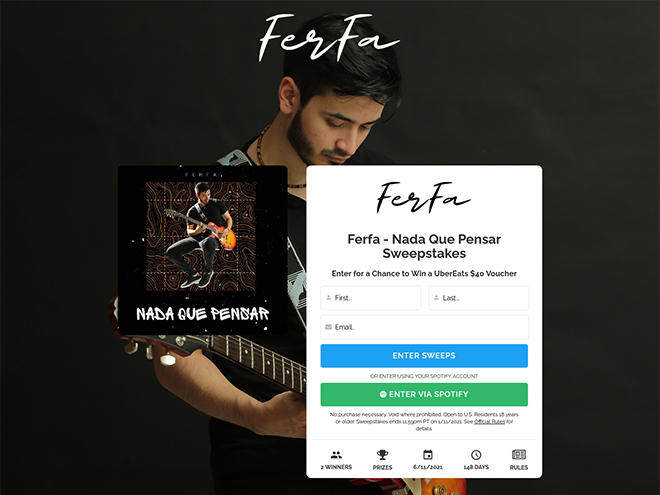Focus the Last name input field
The height and width of the screenshot is (495, 660).
click(479, 298)
